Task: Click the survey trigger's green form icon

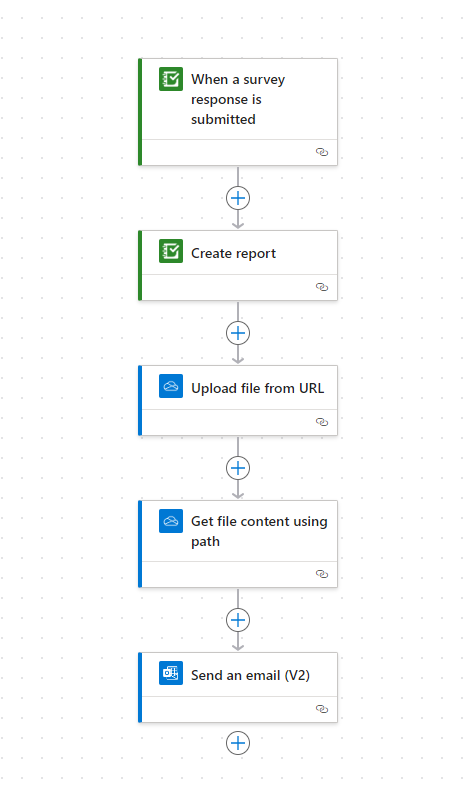Action: [171, 79]
